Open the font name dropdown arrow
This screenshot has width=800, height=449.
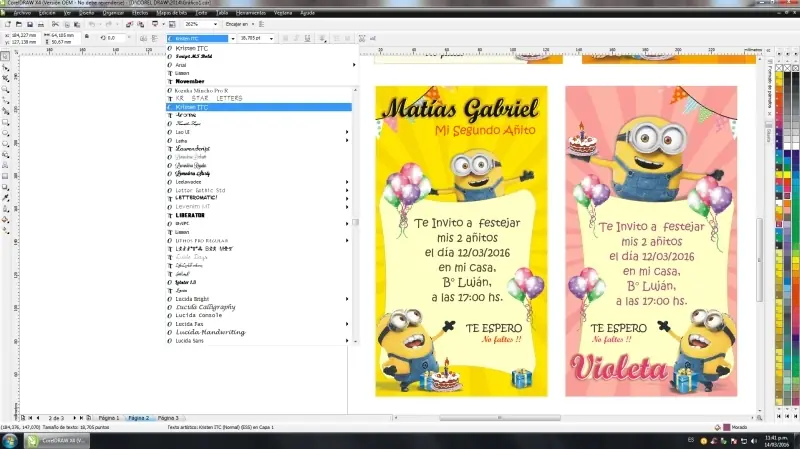pyautogui.click(x=233, y=38)
